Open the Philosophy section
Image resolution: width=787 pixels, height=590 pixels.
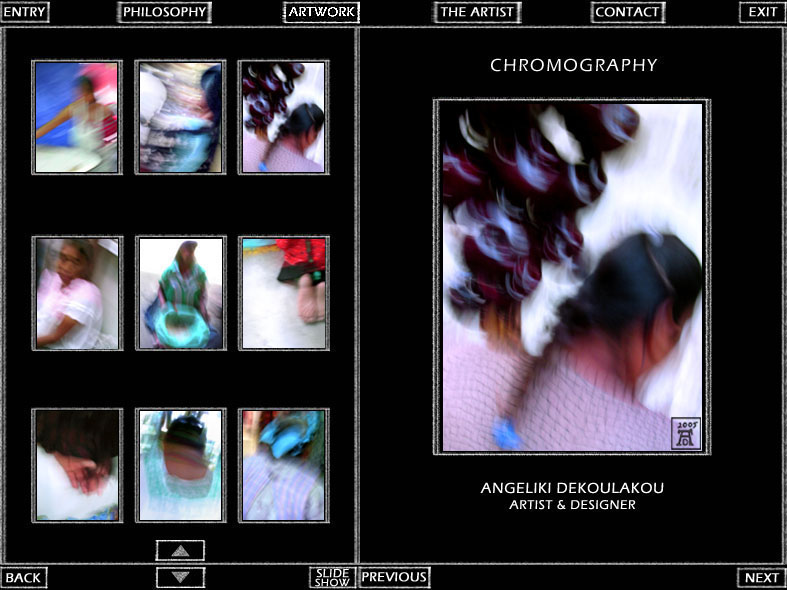coord(164,12)
